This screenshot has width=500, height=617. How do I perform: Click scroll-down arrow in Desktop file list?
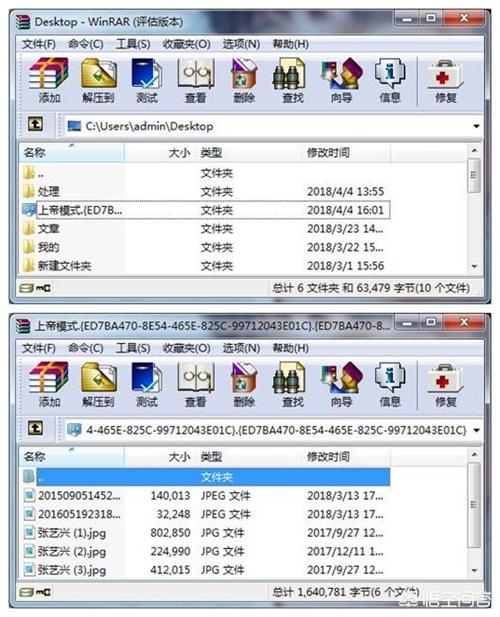coord(475,266)
